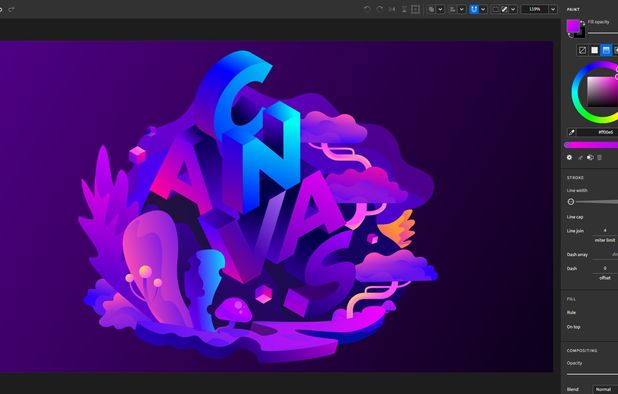Screen dimensions: 618x394
Task: Click the On top label
Action: [x=573, y=327]
